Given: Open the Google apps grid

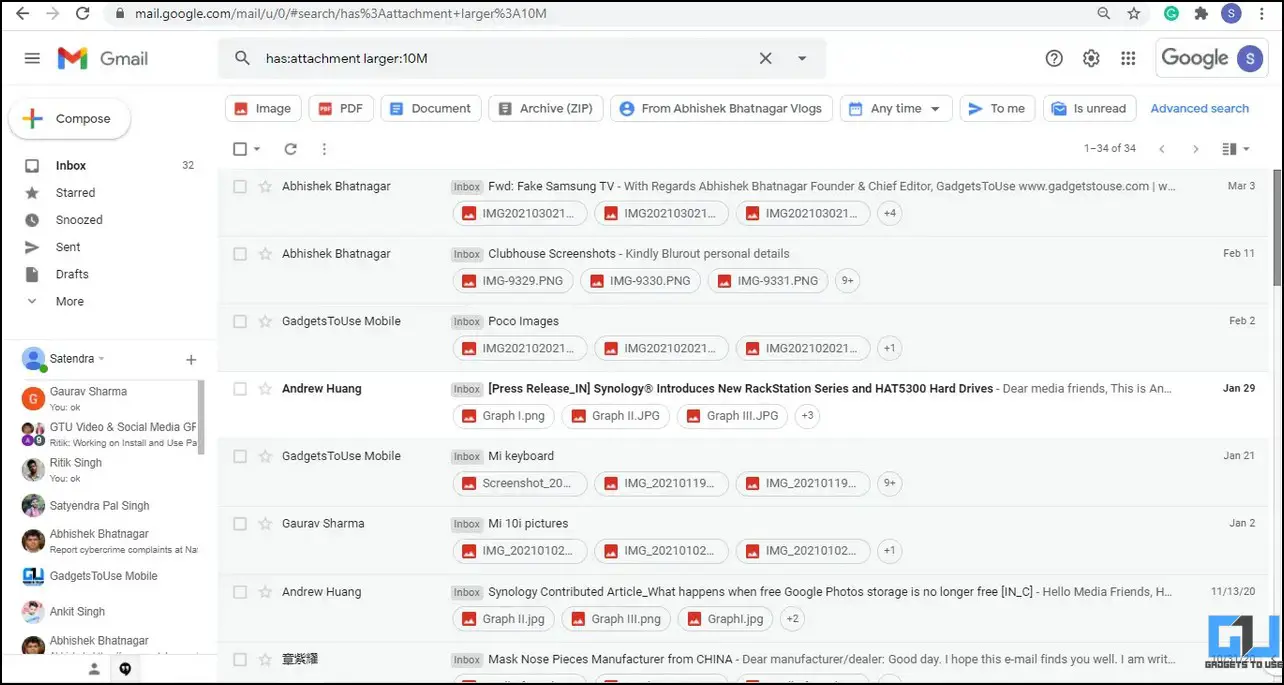Looking at the screenshot, I should tap(1128, 59).
